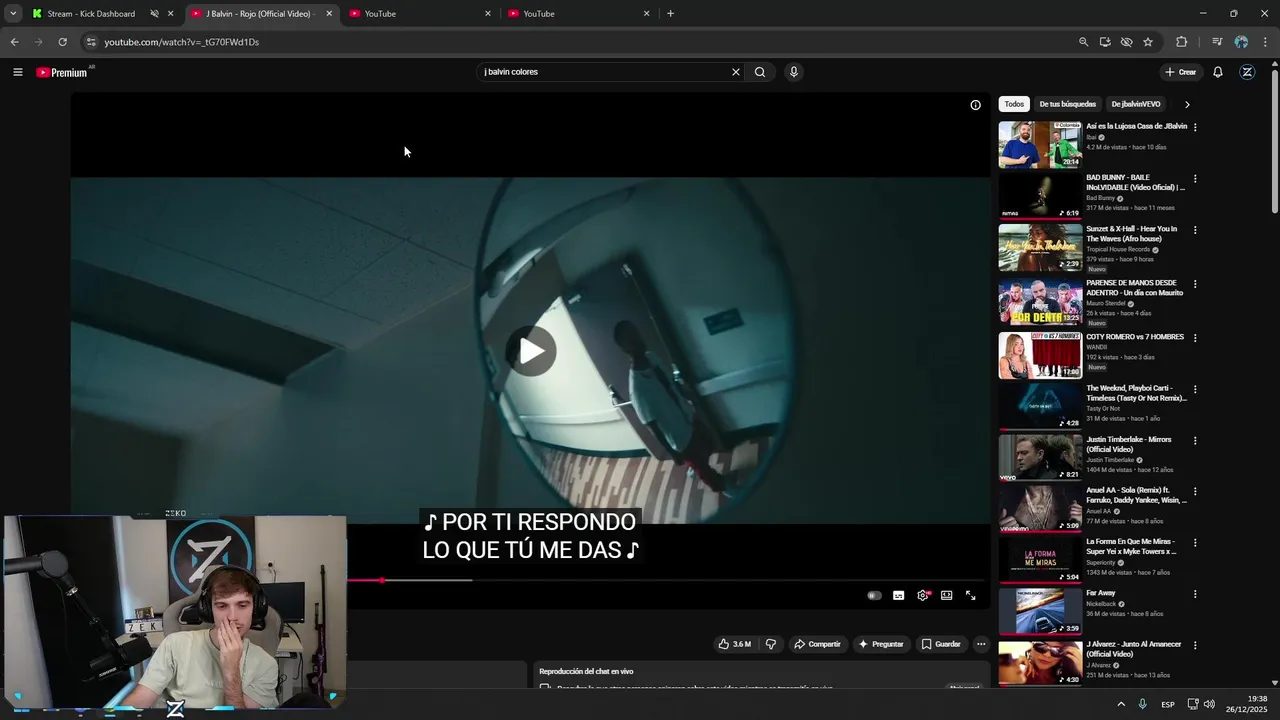Open more actions three-dot menu below video
This screenshot has height=720, width=1280.
981,644
